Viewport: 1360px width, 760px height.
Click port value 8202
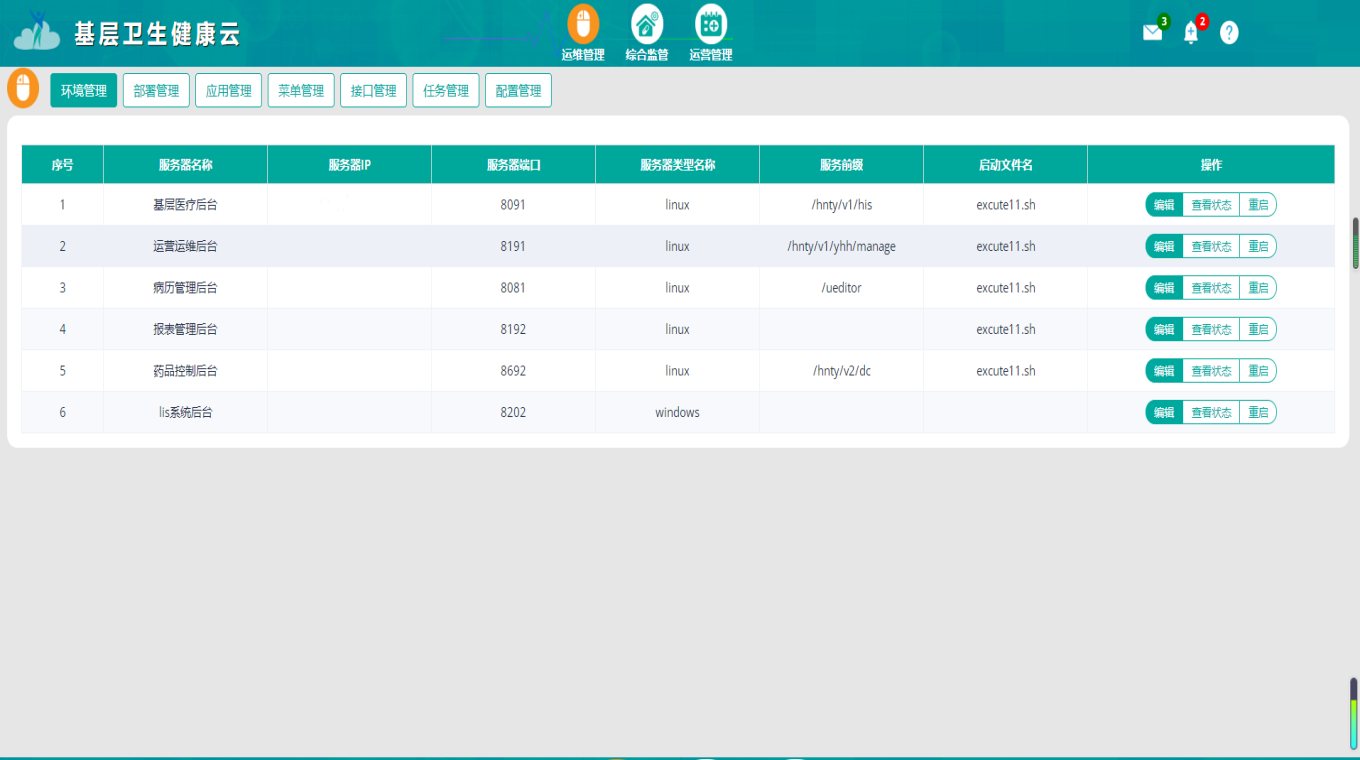point(513,412)
